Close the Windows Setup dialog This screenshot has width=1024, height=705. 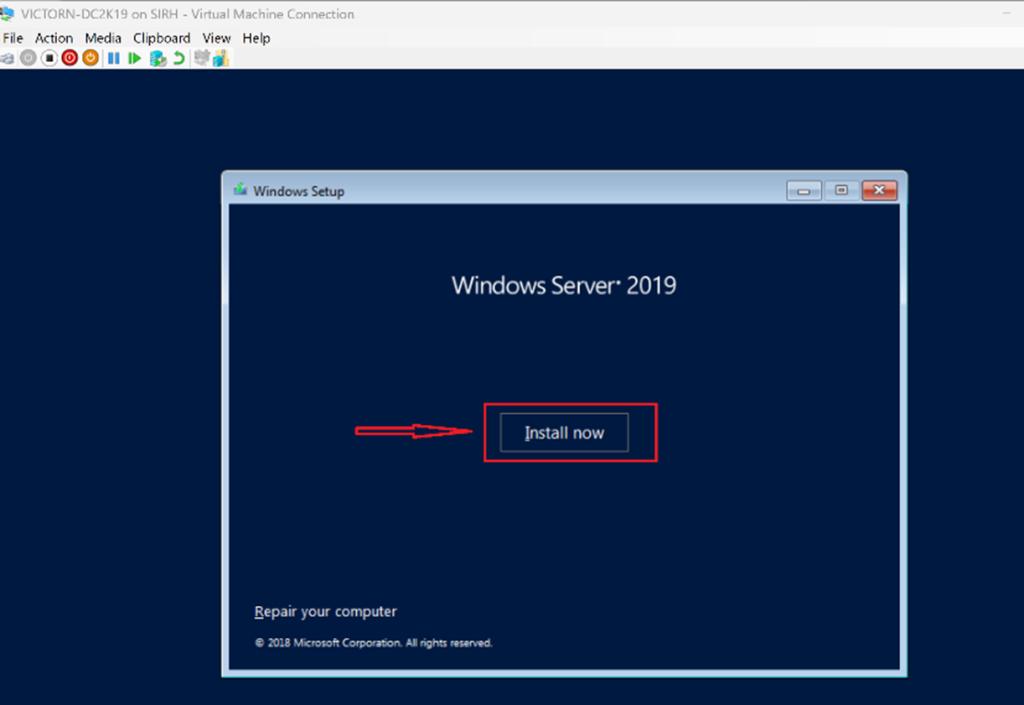tap(879, 190)
